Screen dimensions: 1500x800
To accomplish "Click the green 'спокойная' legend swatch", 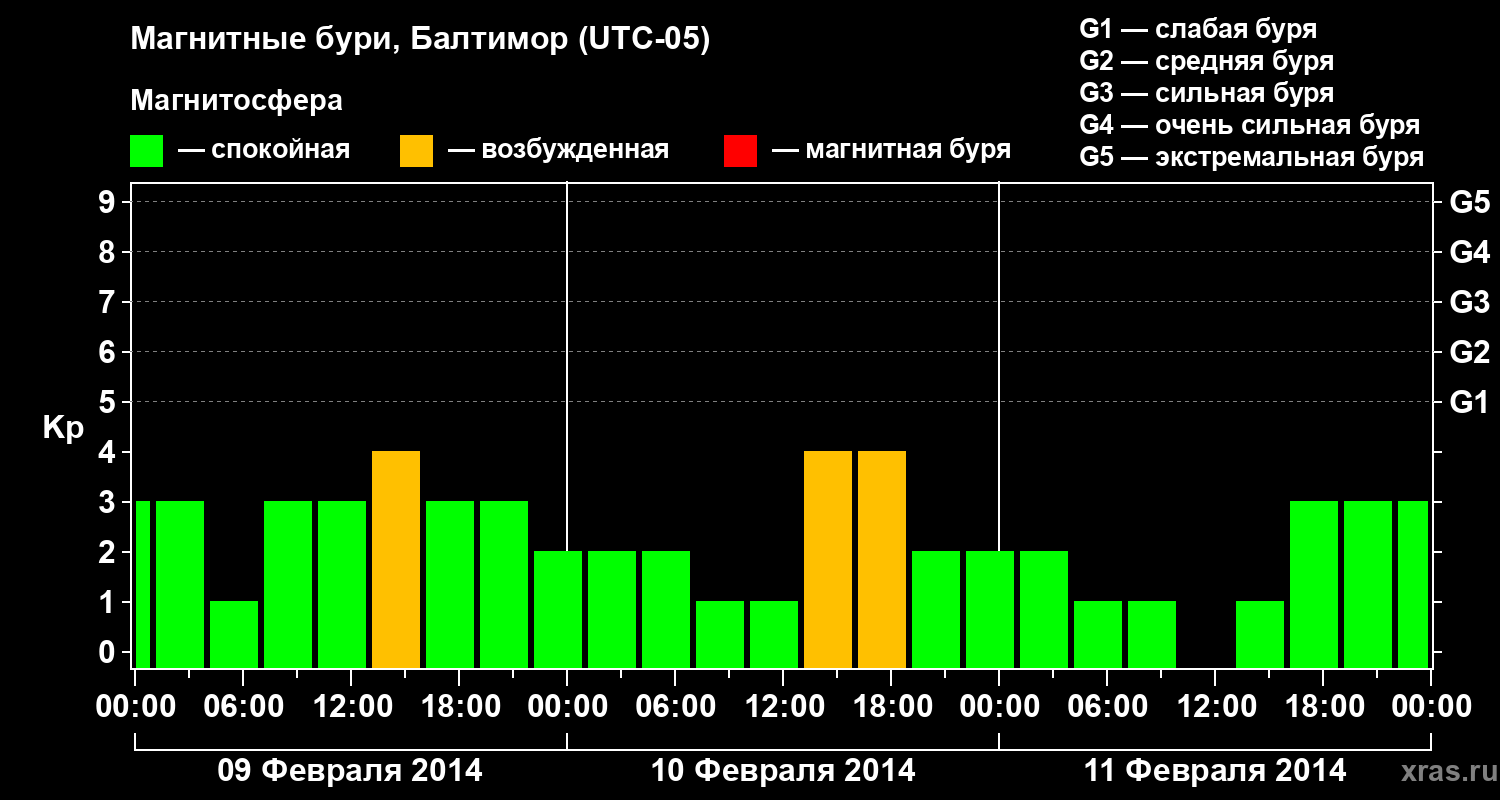I will click(x=147, y=151).
